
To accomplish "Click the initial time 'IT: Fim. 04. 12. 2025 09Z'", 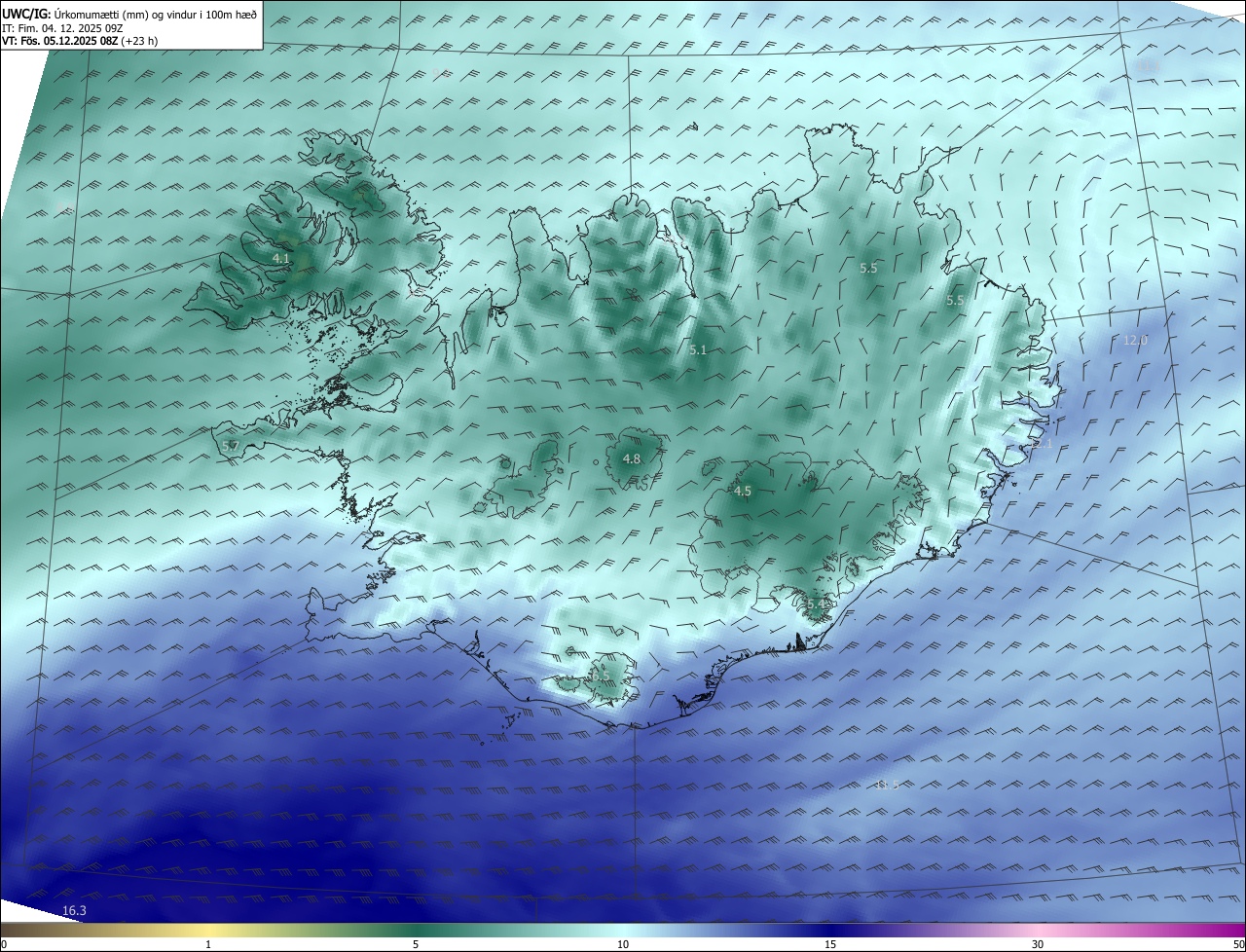I will point(62,27).
